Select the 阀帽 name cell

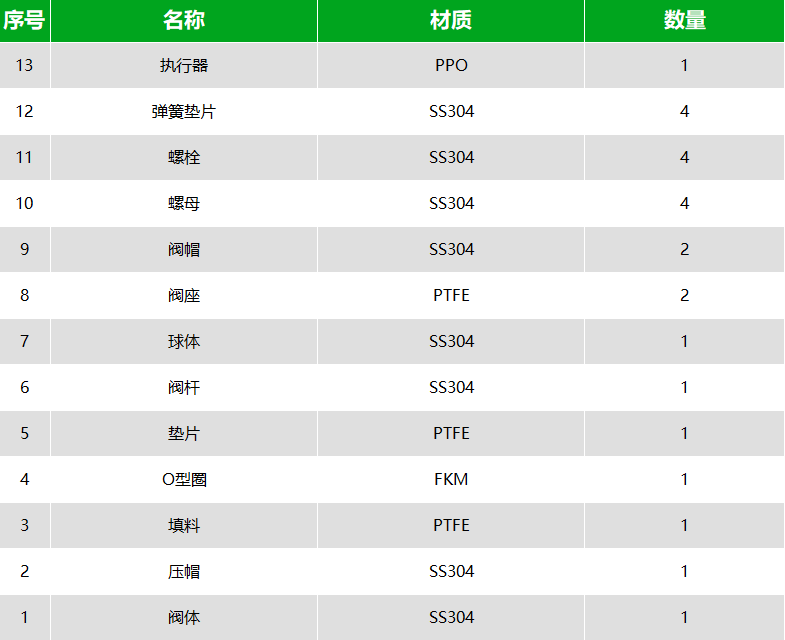(184, 249)
